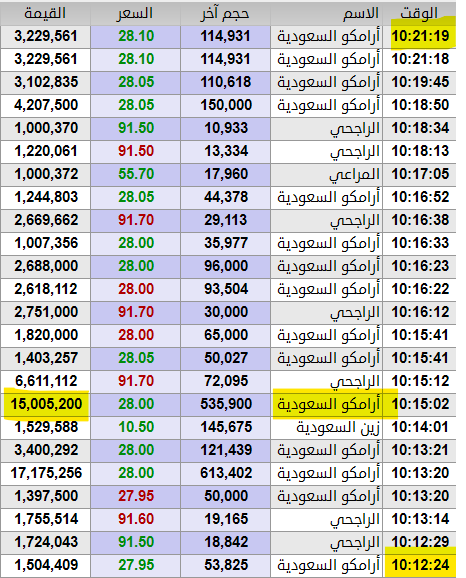Click the الاسم column header

click(x=327, y=14)
